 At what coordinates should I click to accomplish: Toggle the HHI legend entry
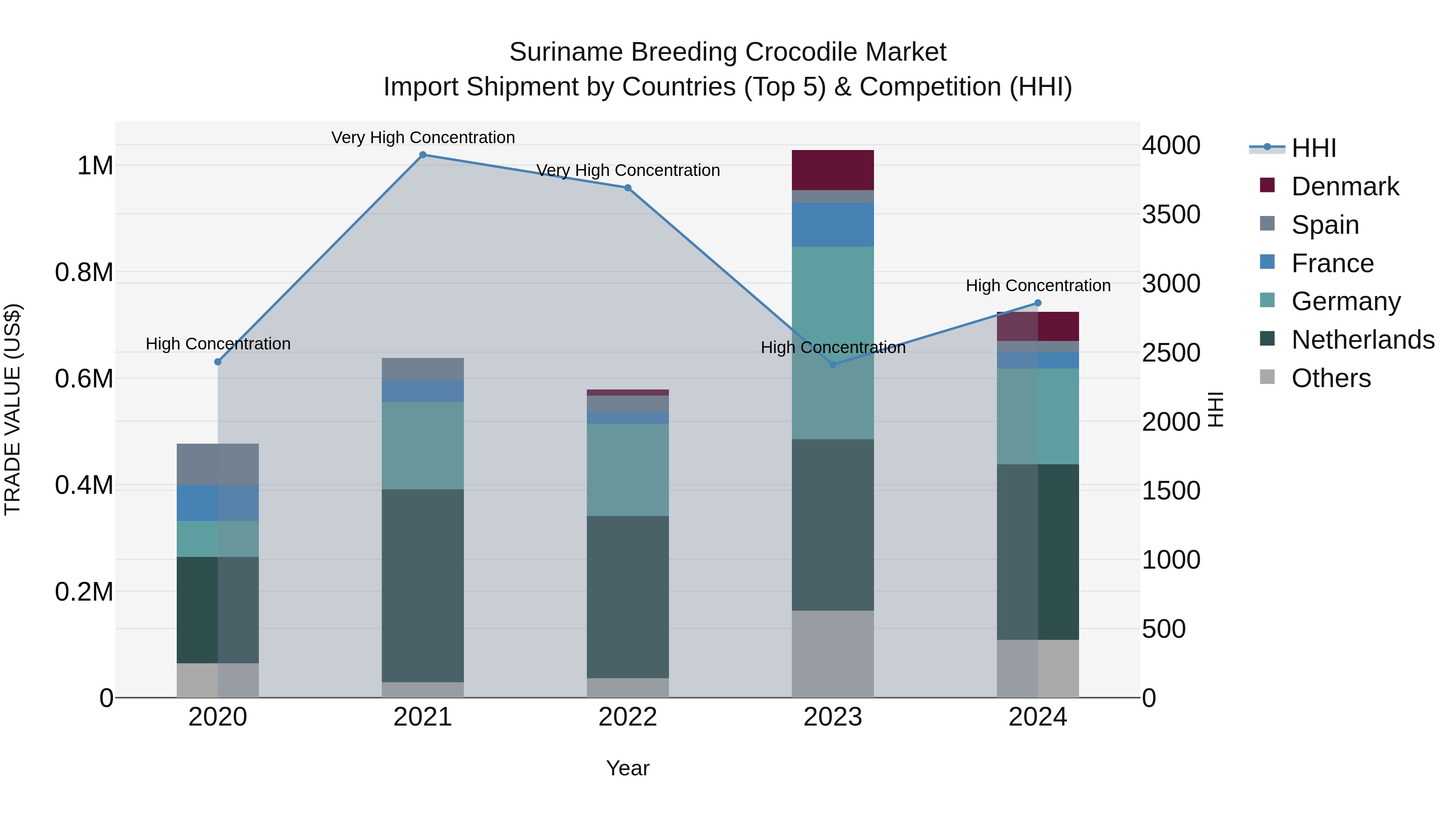[x=1293, y=148]
